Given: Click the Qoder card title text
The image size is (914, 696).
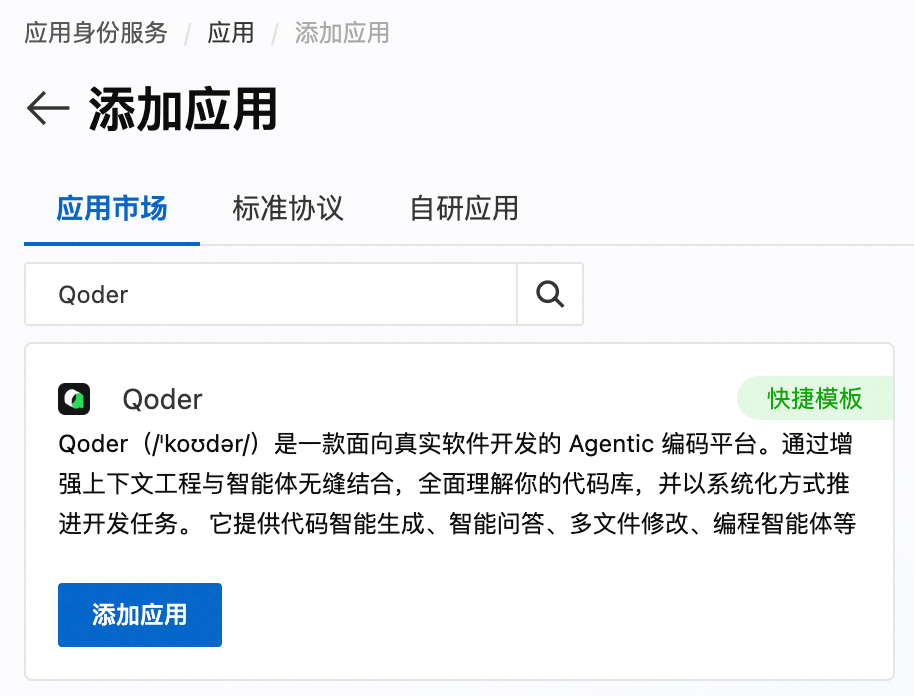Looking at the screenshot, I should point(163,400).
